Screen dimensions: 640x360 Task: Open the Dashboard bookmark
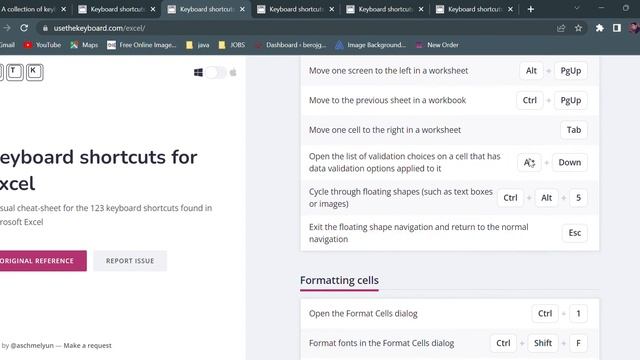pyautogui.click(x=291, y=45)
